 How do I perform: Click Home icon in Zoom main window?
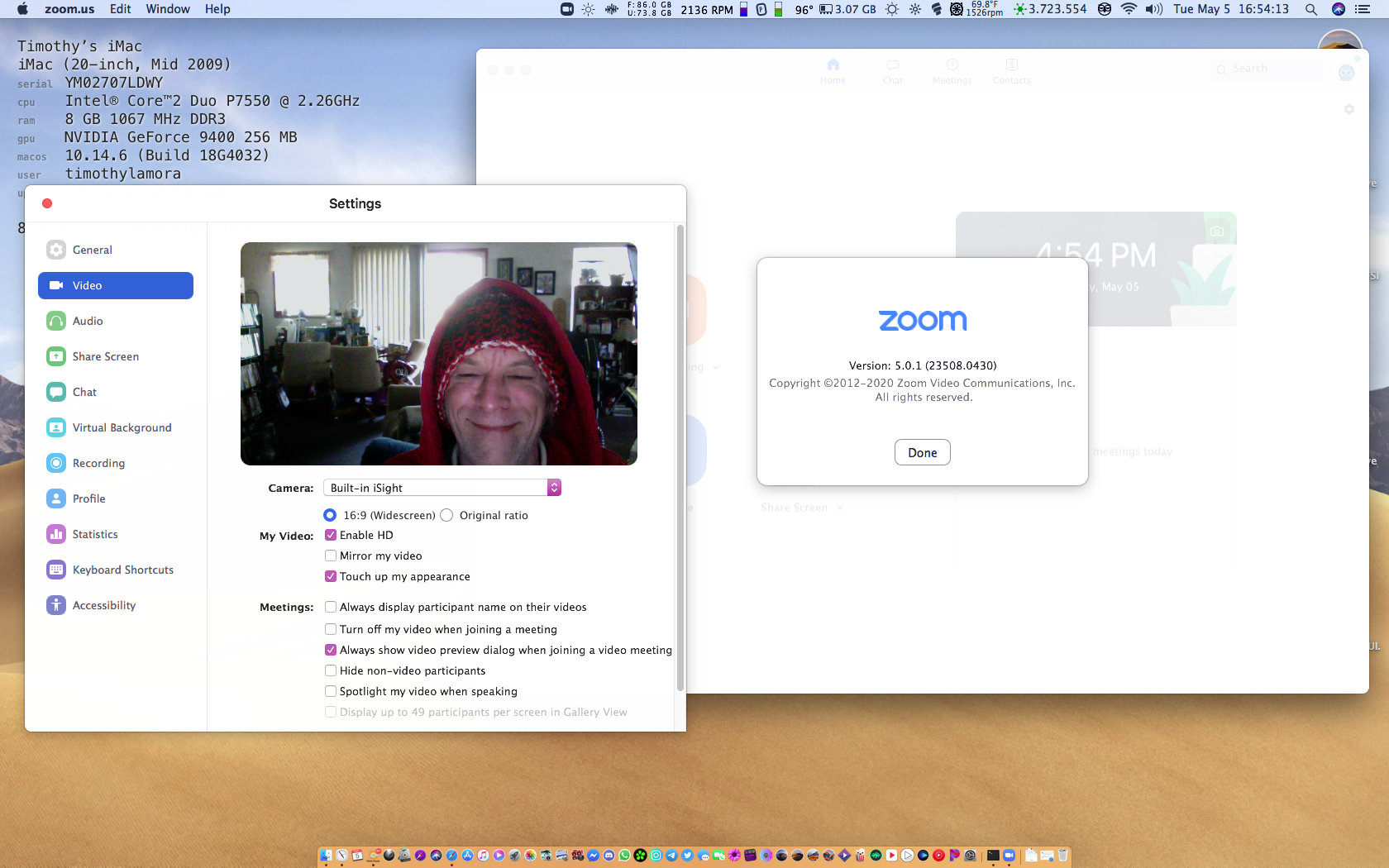(x=833, y=64)
